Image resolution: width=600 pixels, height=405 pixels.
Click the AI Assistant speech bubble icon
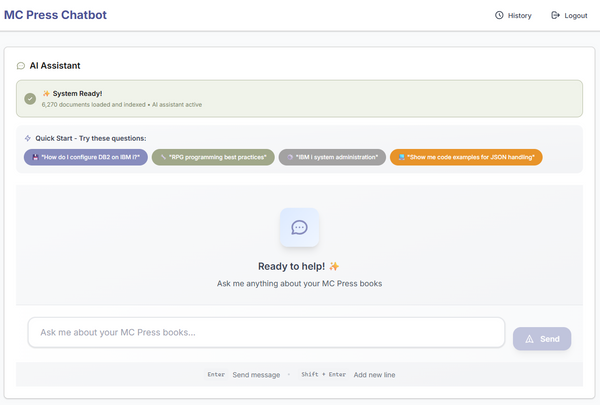click(x=21, y=66)
